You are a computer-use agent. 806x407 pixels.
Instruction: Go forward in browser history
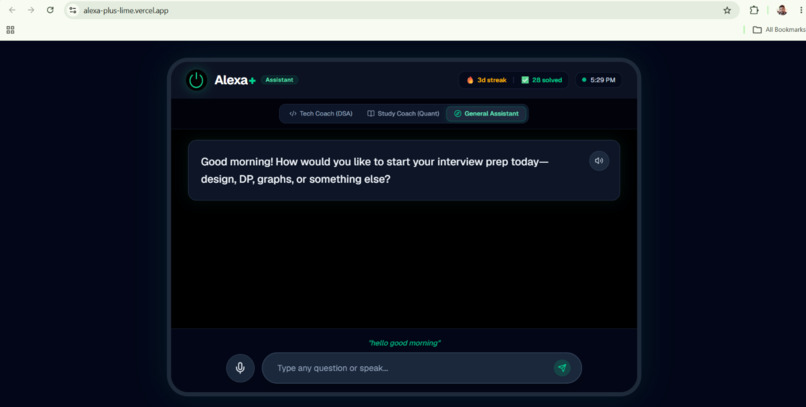[x=31, y=10]
